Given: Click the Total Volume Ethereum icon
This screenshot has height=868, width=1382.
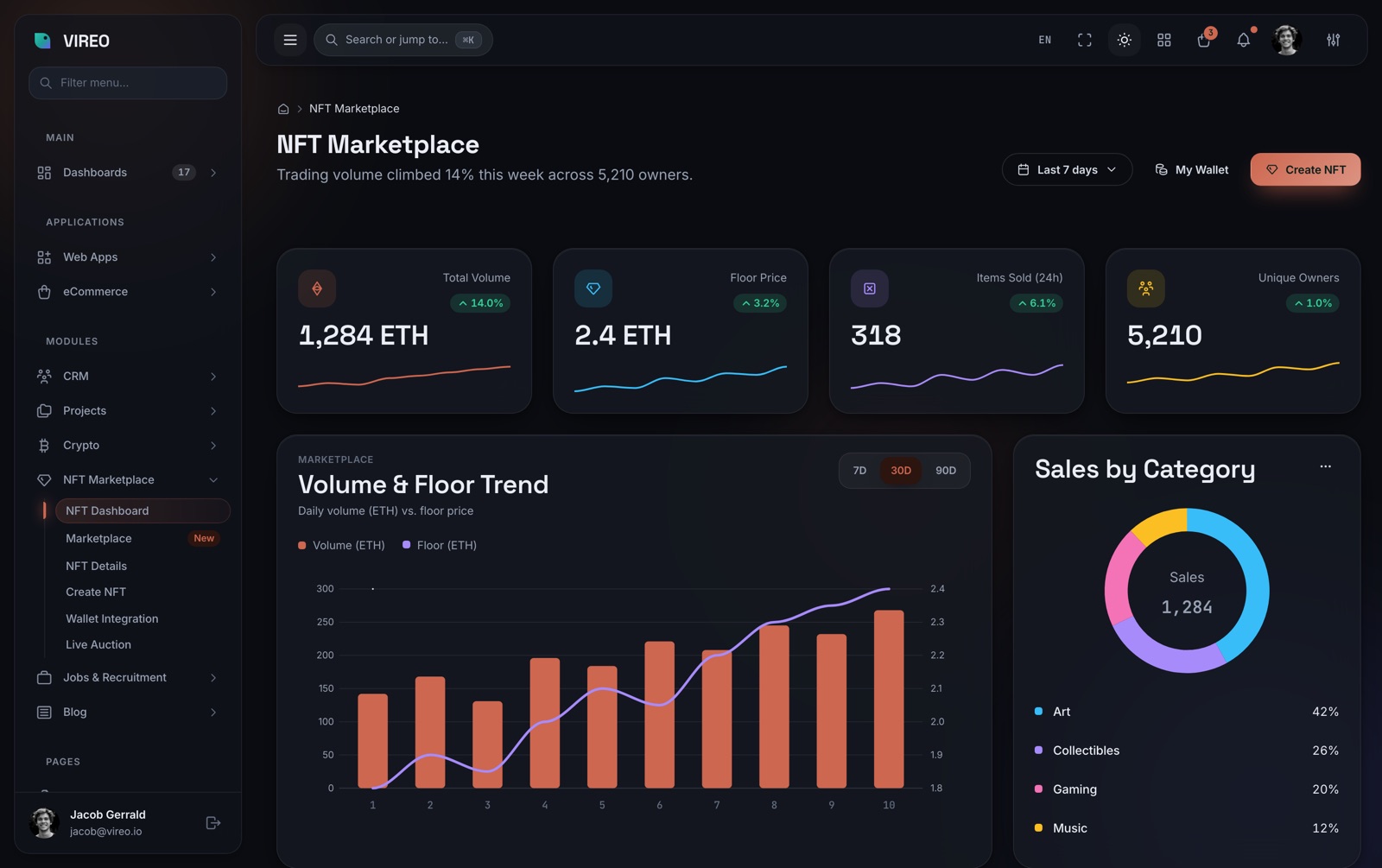Looking at the screenshot, I should pos(317,288).
